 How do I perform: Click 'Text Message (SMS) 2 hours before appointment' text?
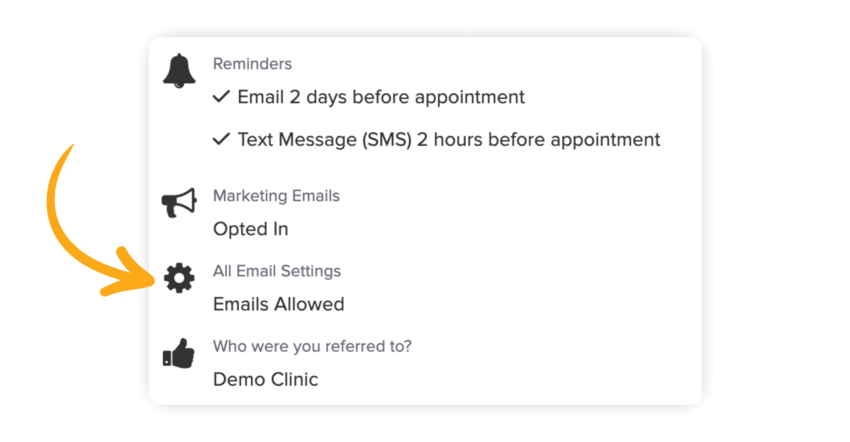tap(449, 140)
